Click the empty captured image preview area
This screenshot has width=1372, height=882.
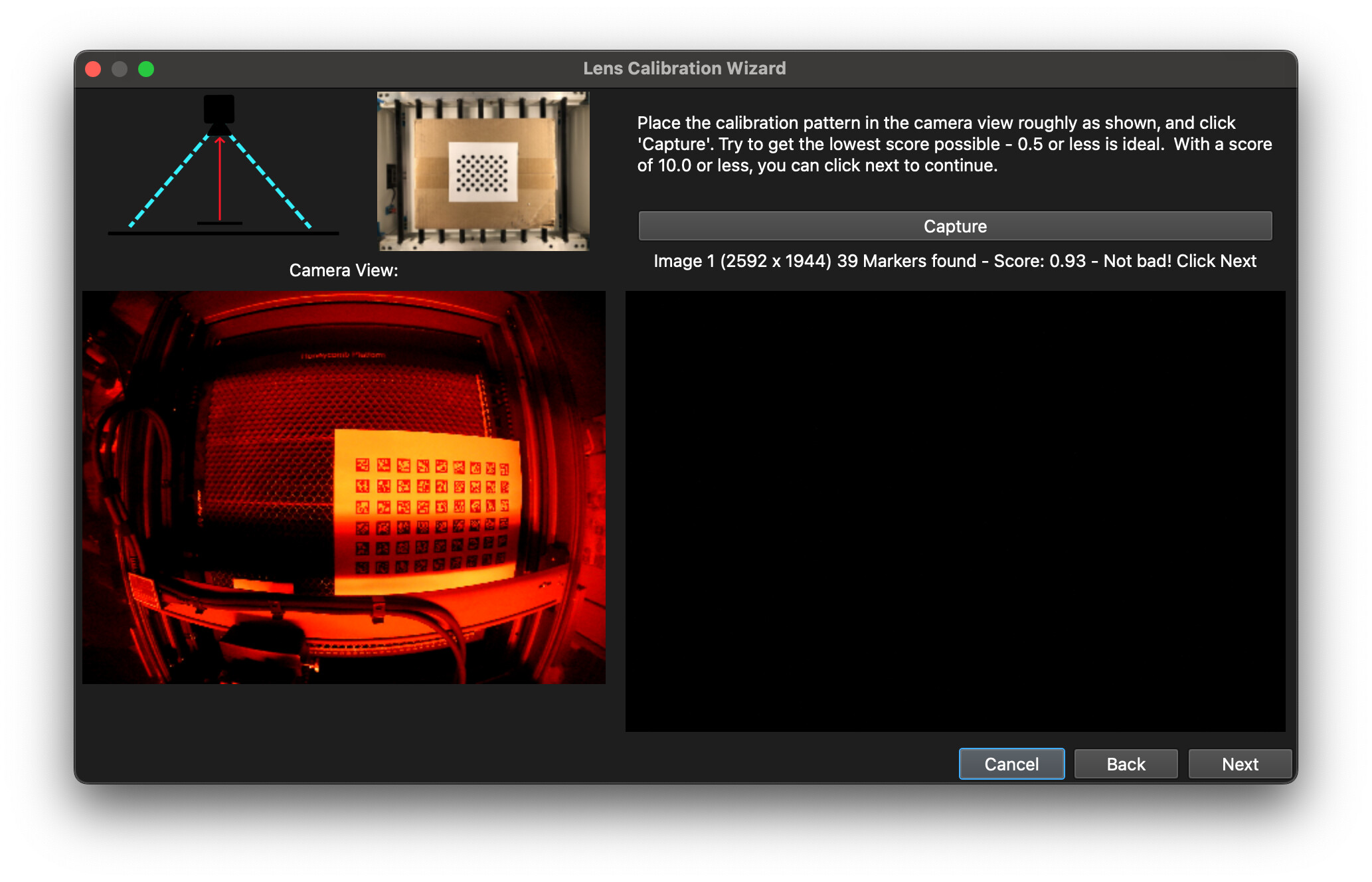coord(955,511)
